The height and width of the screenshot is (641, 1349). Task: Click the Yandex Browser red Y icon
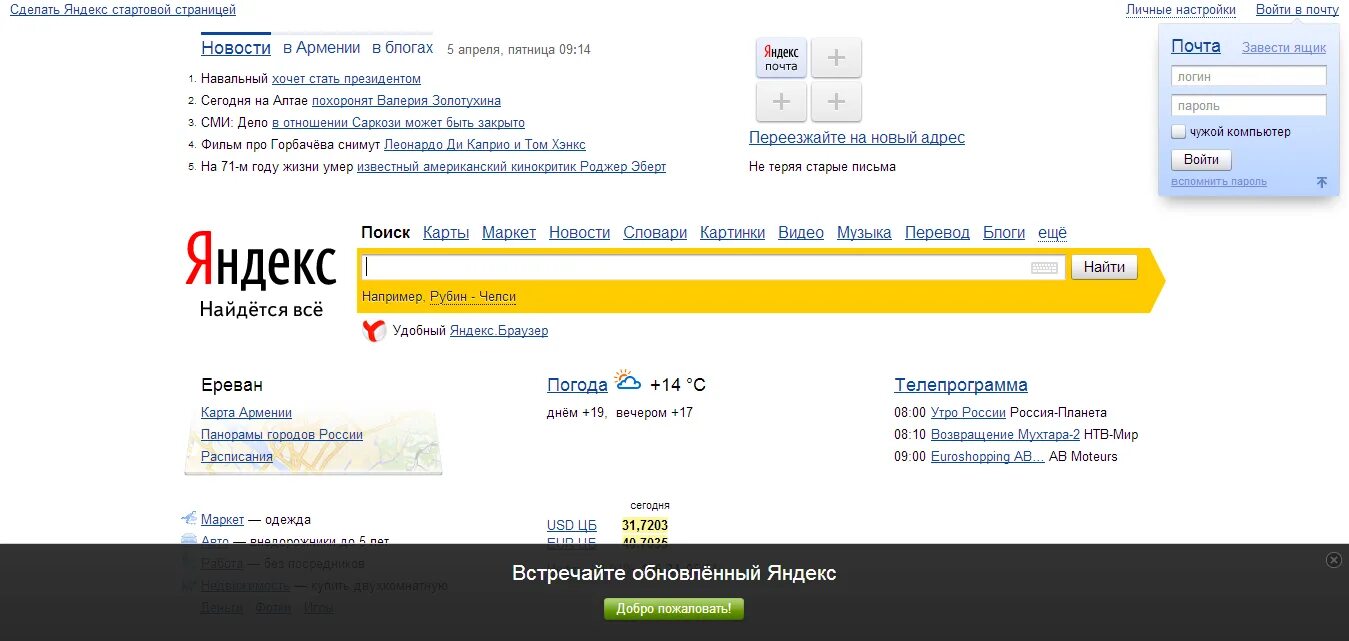click(x=373, y=331)
